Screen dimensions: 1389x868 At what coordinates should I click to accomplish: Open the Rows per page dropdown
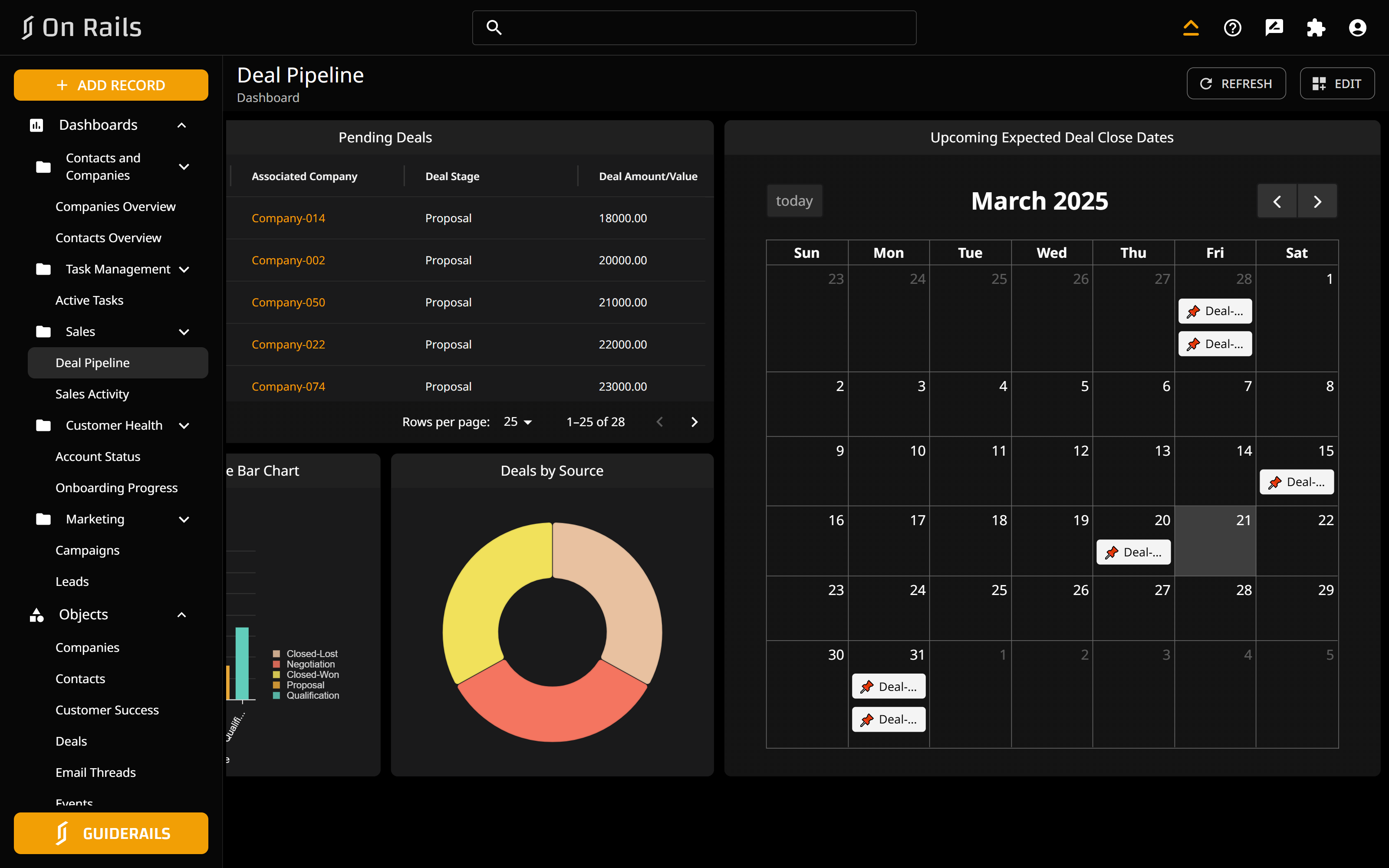517,421
